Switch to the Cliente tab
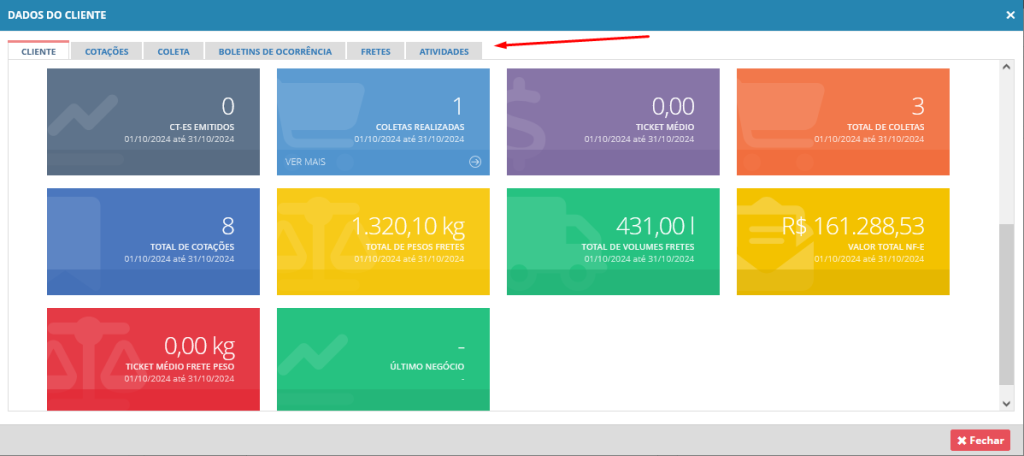 pos(39,51)
